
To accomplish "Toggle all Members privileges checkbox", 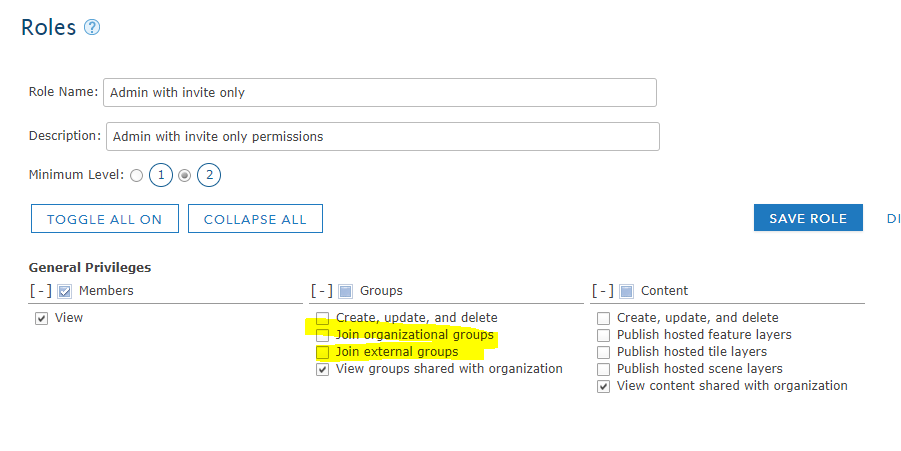I will pos(65,291).
